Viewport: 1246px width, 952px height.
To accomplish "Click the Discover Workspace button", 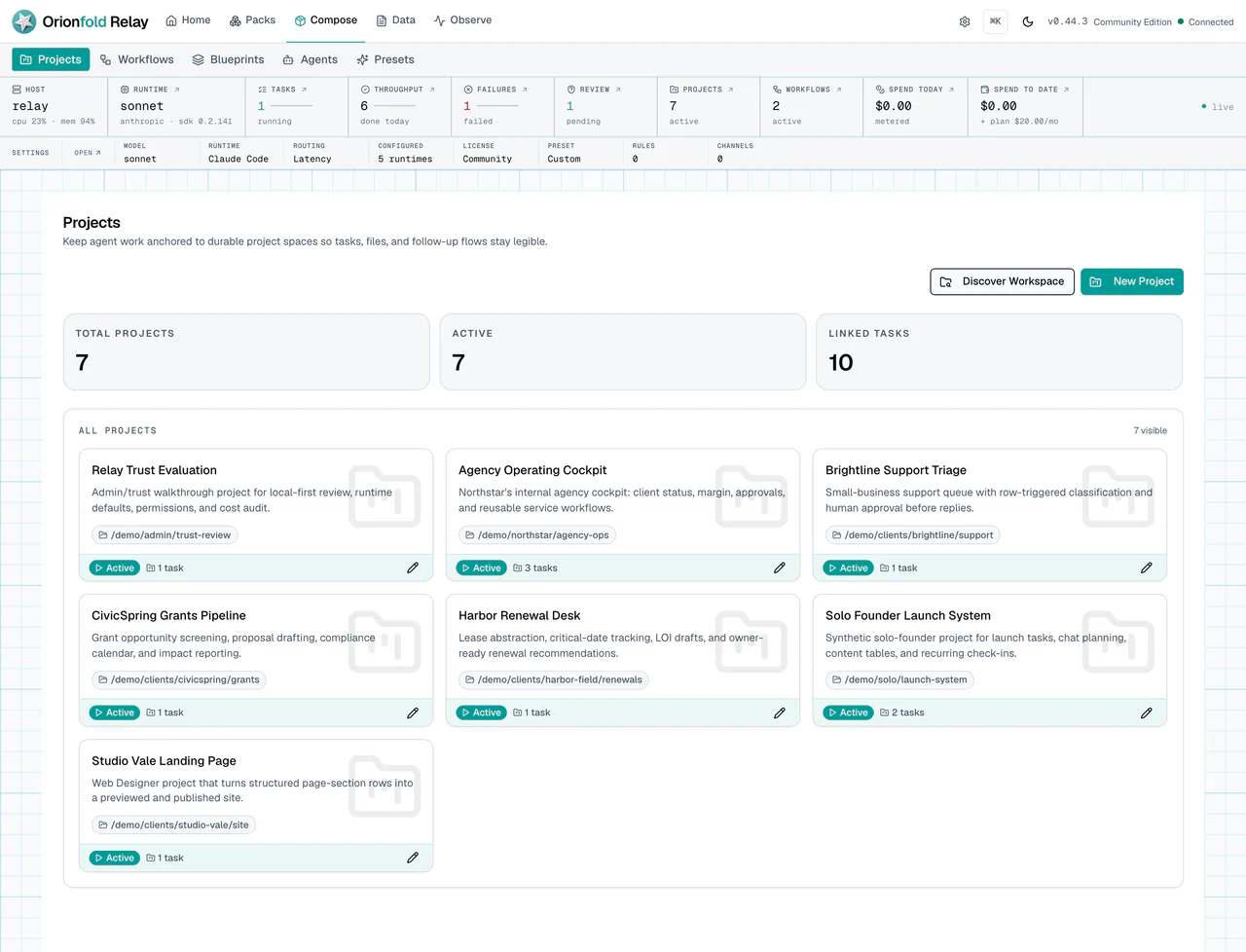I will point(1002,281).
